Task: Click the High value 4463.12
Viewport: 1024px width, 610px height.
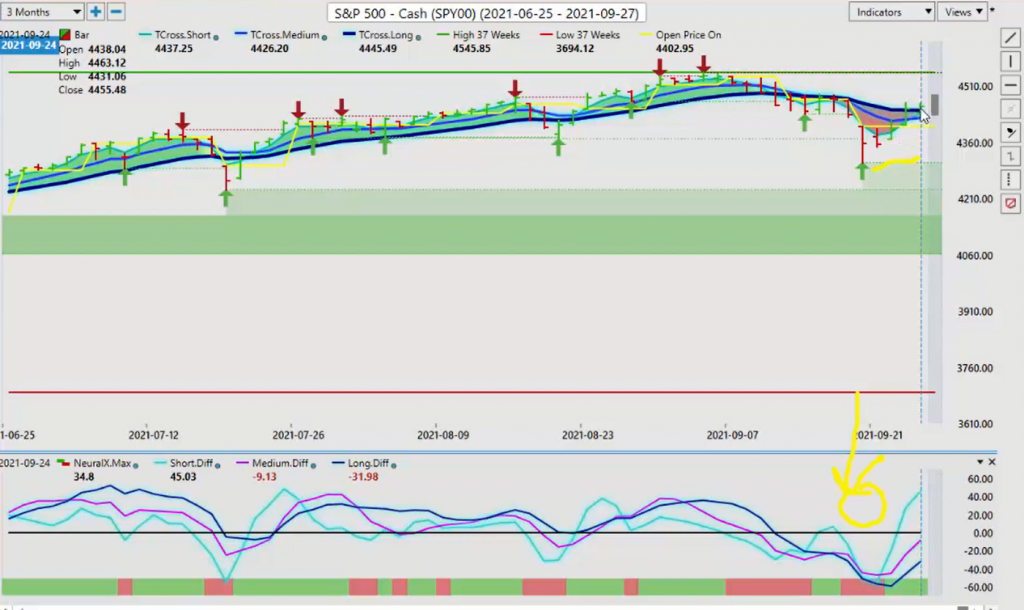Action: 107,63
